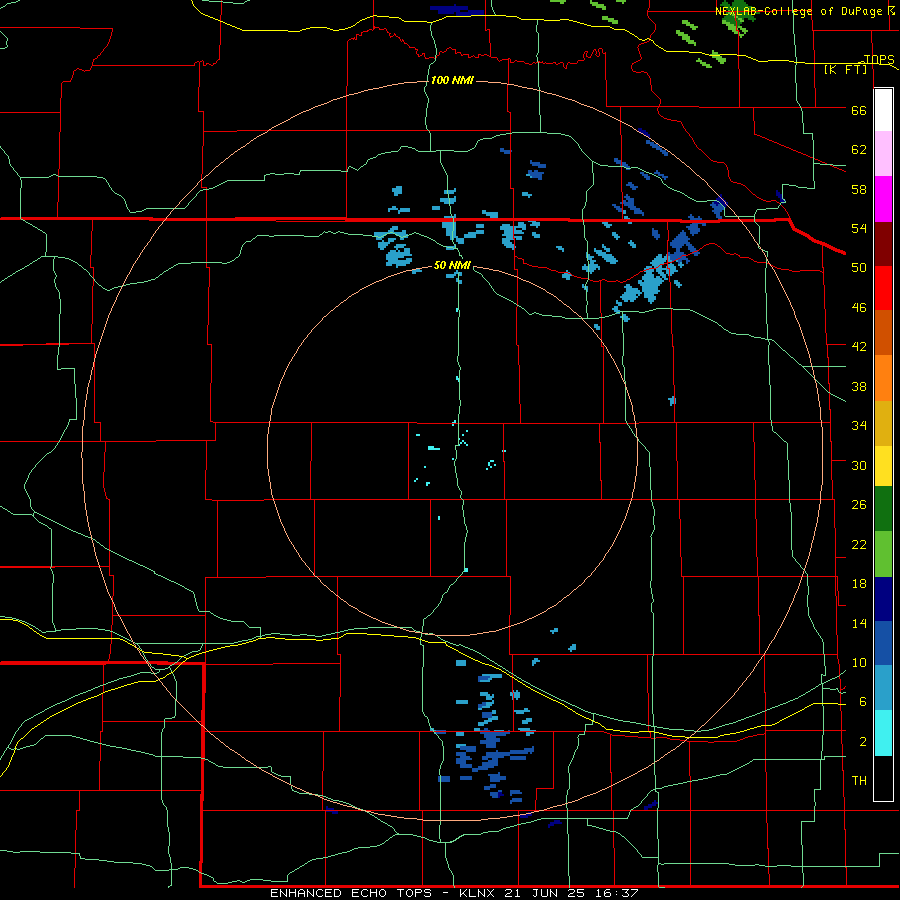Click the legend value 58
This screenshot has height=900, width=900.
click(x=859, y=189)
